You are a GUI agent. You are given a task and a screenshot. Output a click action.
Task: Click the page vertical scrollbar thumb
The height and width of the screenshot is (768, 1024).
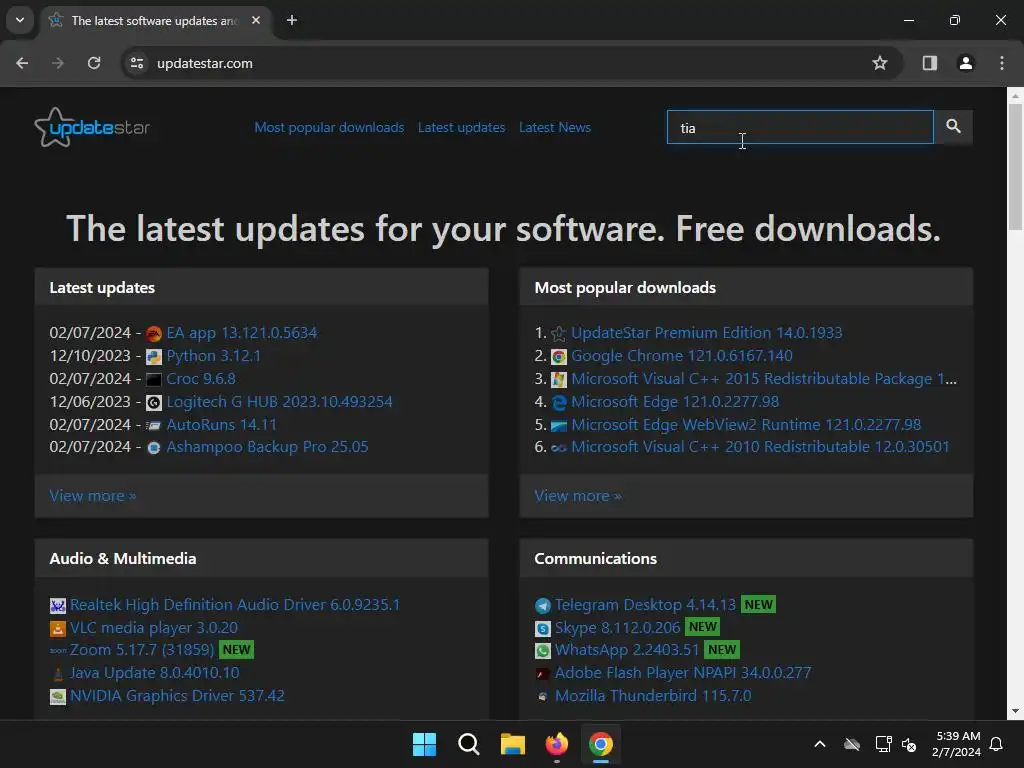coord(1015,167)
